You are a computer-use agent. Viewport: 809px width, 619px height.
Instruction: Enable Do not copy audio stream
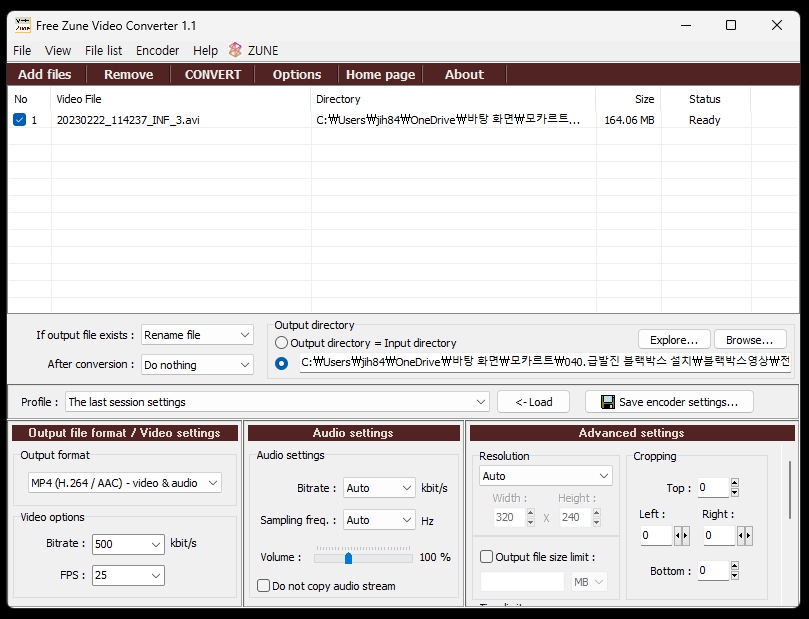click(x=263, y=585)
